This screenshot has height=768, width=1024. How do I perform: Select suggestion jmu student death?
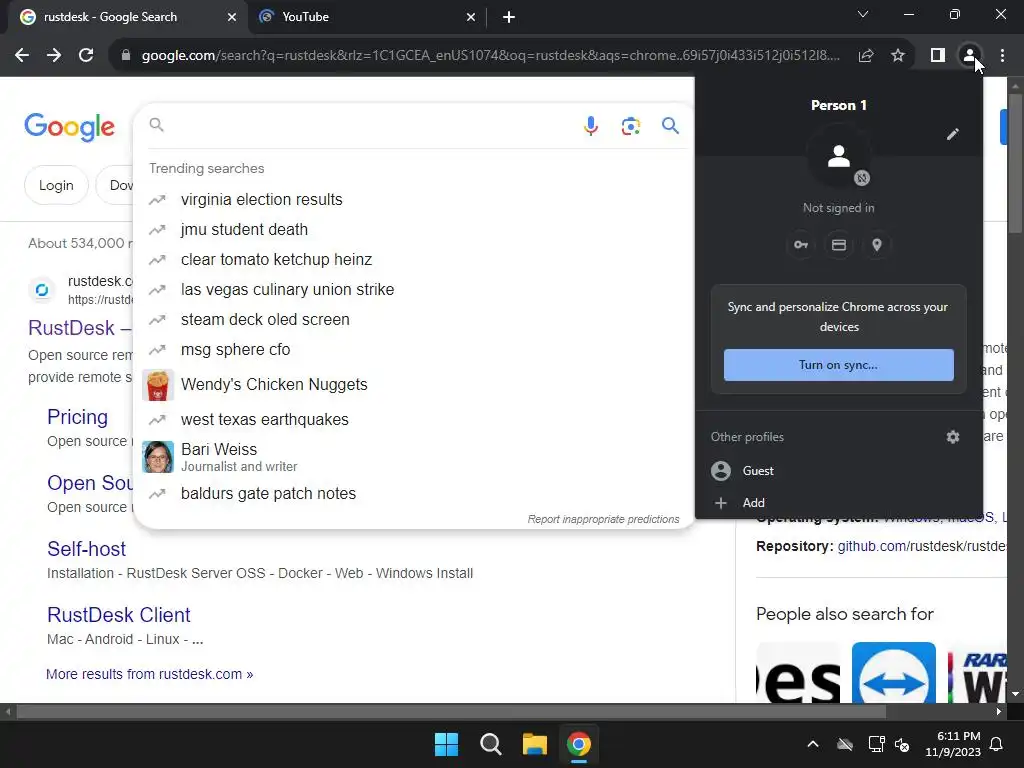point(413,229)
